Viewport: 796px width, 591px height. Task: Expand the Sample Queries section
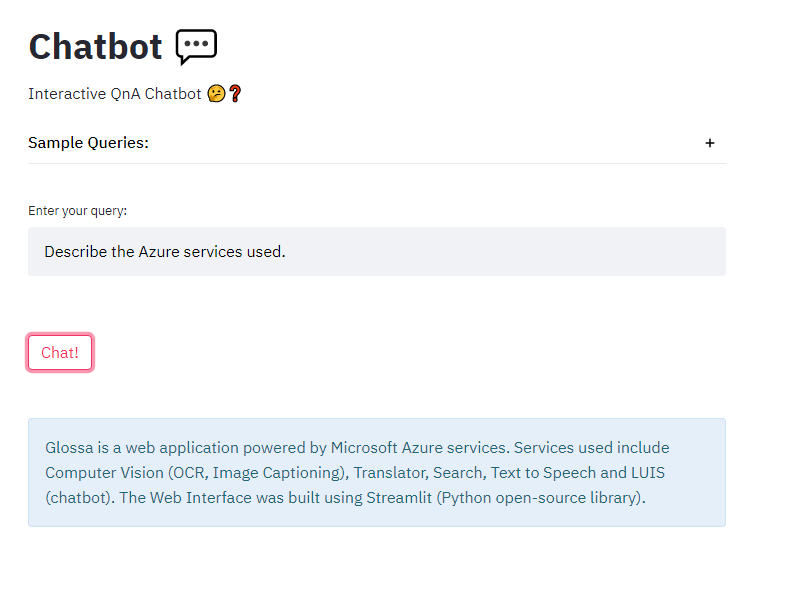(89, 143)
